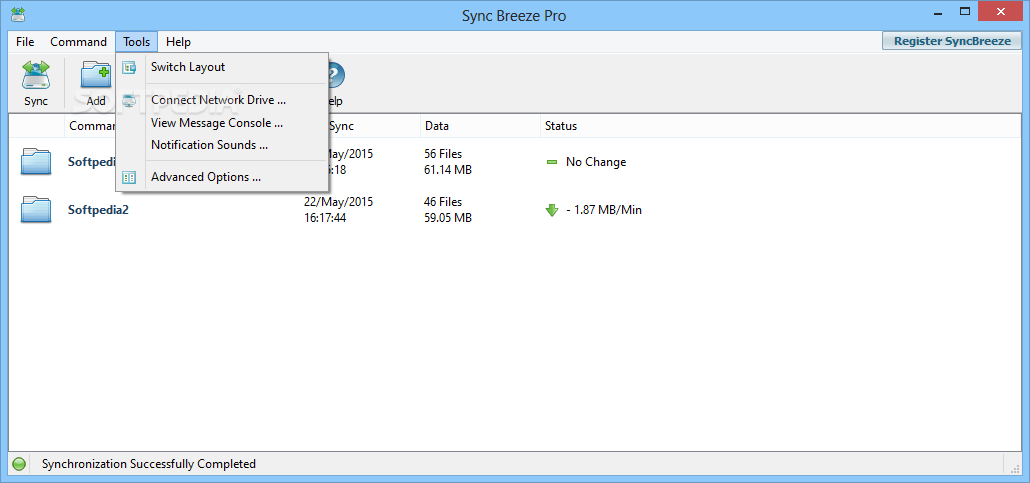Click the Softpedia2 folder icon
The height and width of the screenshot is (483, 1030).
[x=36, y=210]
